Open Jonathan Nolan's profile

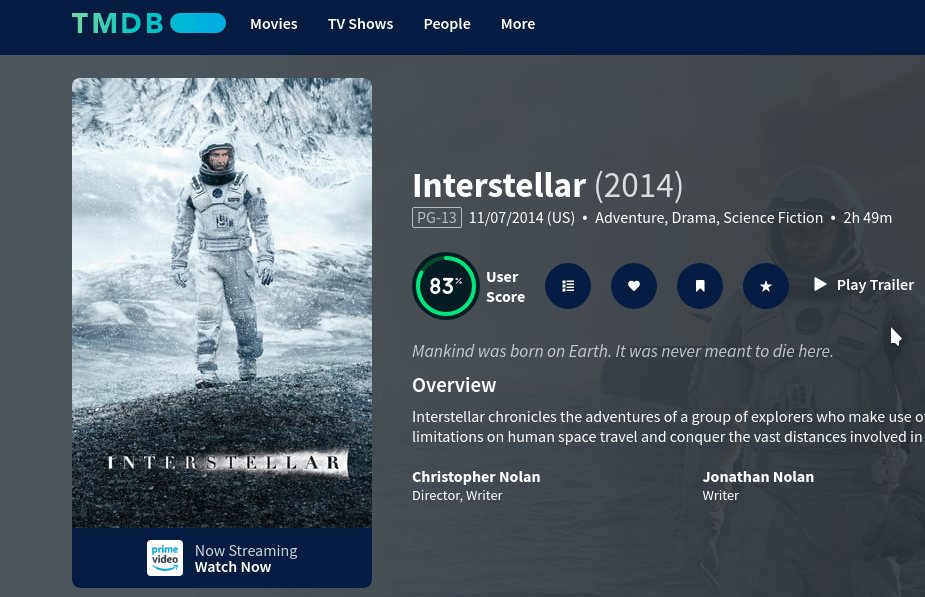758,477
